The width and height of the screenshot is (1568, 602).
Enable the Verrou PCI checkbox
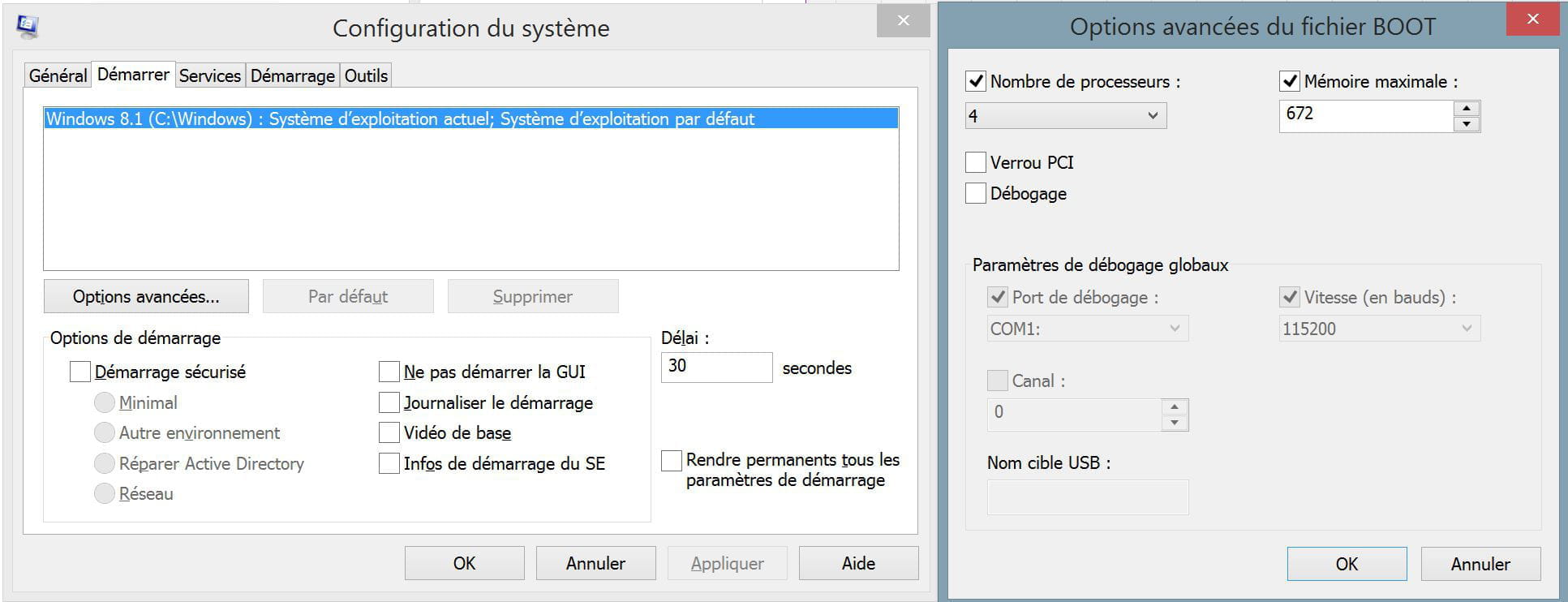(x=976, y=162)
